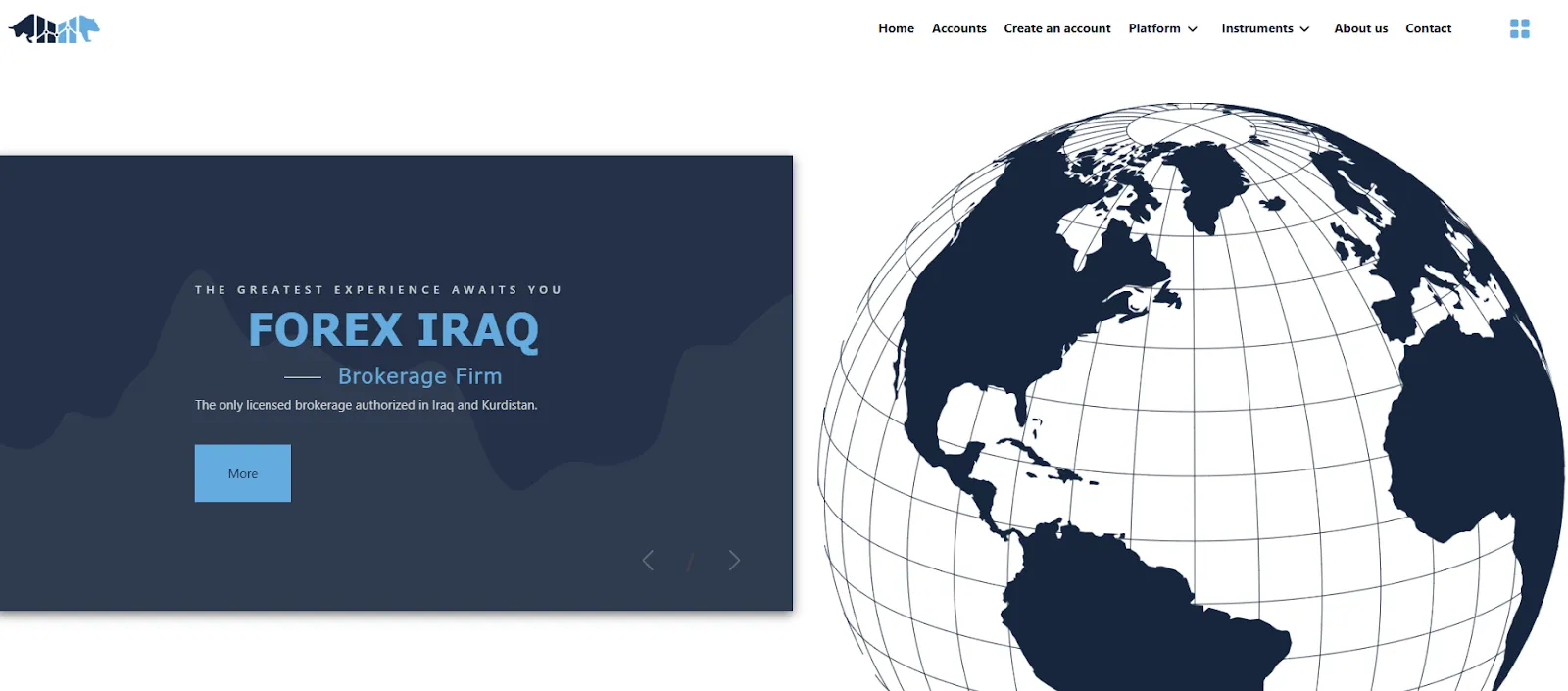Open the Platform menu label
Screen dimensions: 1568x691
(x=1154, y=28)
